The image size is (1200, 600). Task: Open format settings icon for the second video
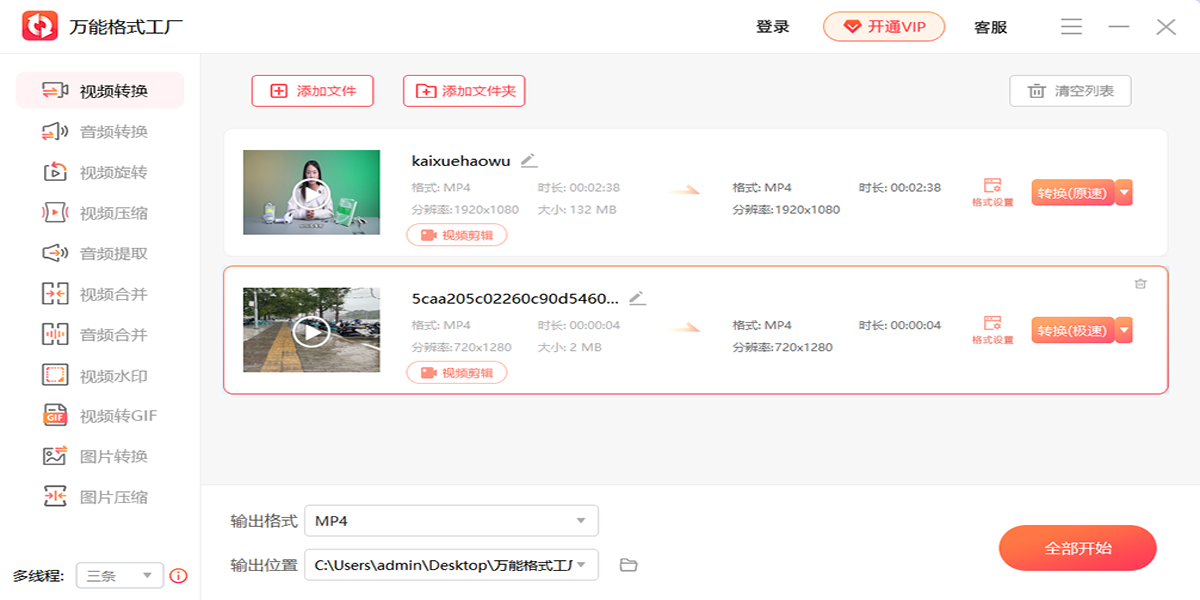tap(992, 329)
